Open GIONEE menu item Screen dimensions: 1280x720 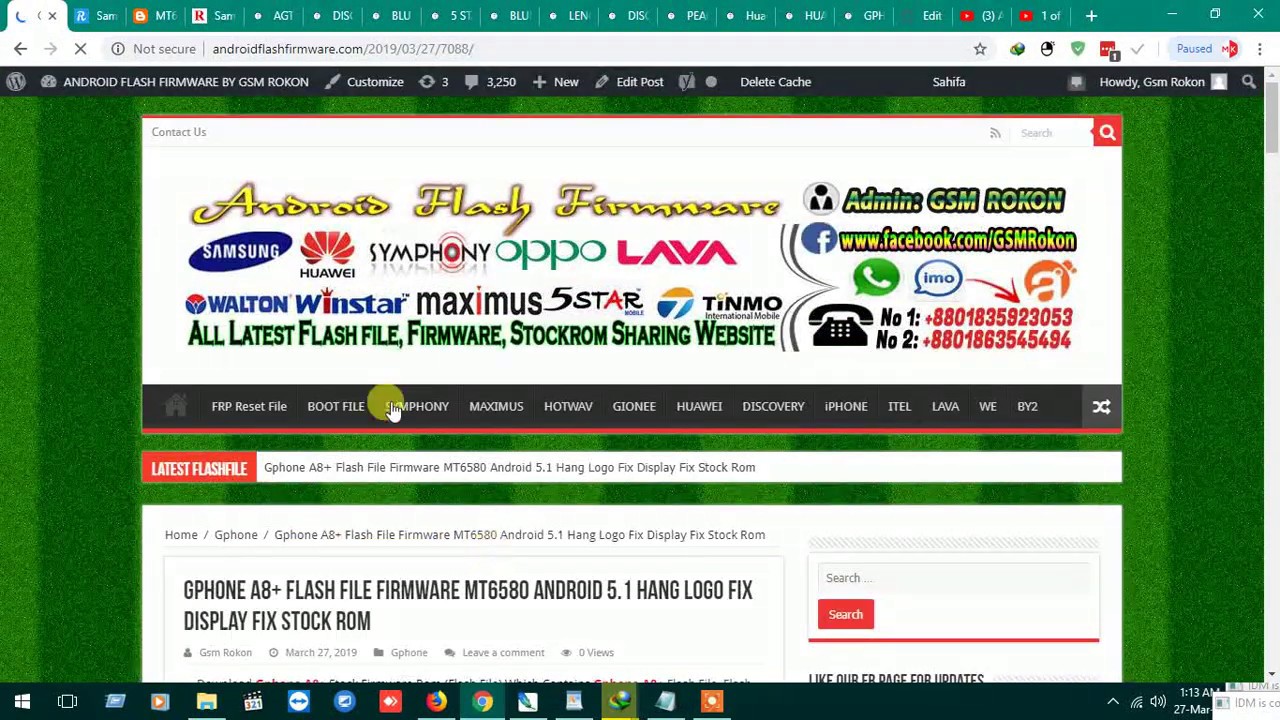634,406
